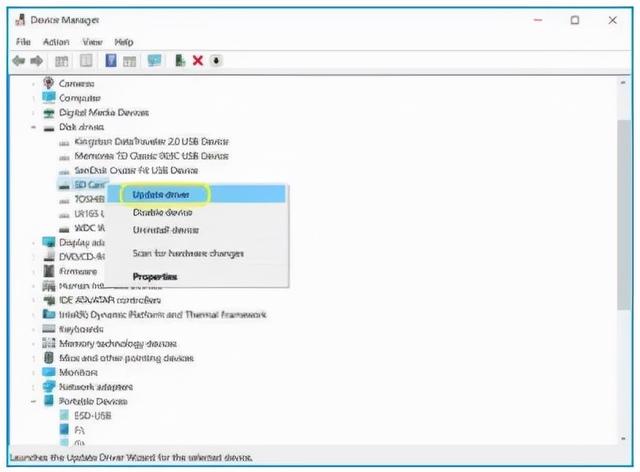Click the Back arrow in the toolbar
This screenshot has height=472, width=640.
coord(19,61)
